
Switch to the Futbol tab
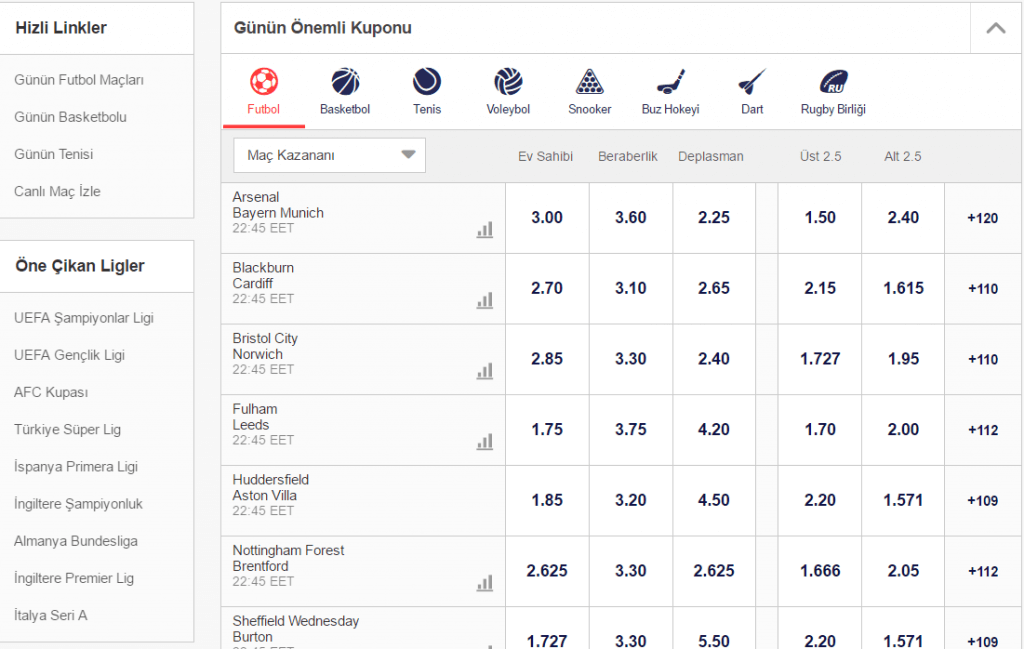[x=264, y=90]
